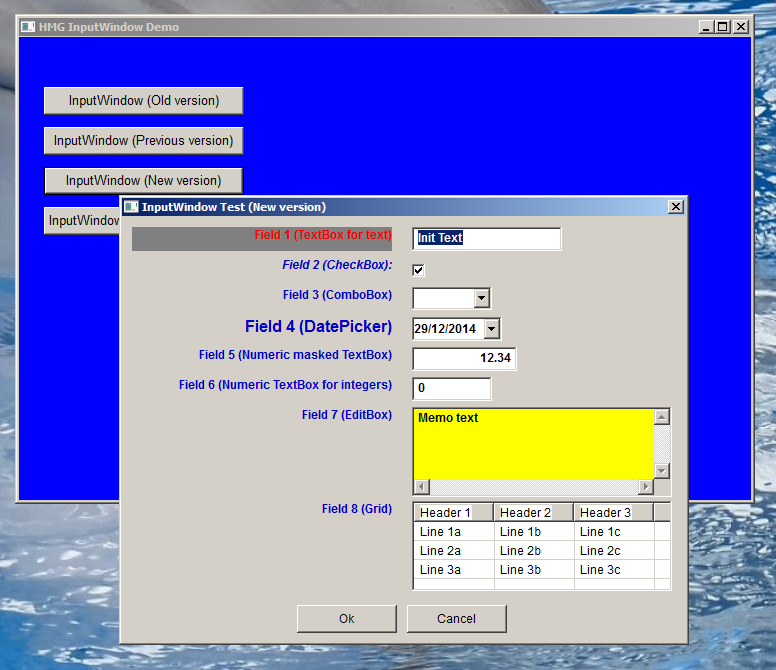Expand the Field 4 date picker calendar
Screen dimensions: 776x670
click(x=491, y=328)
